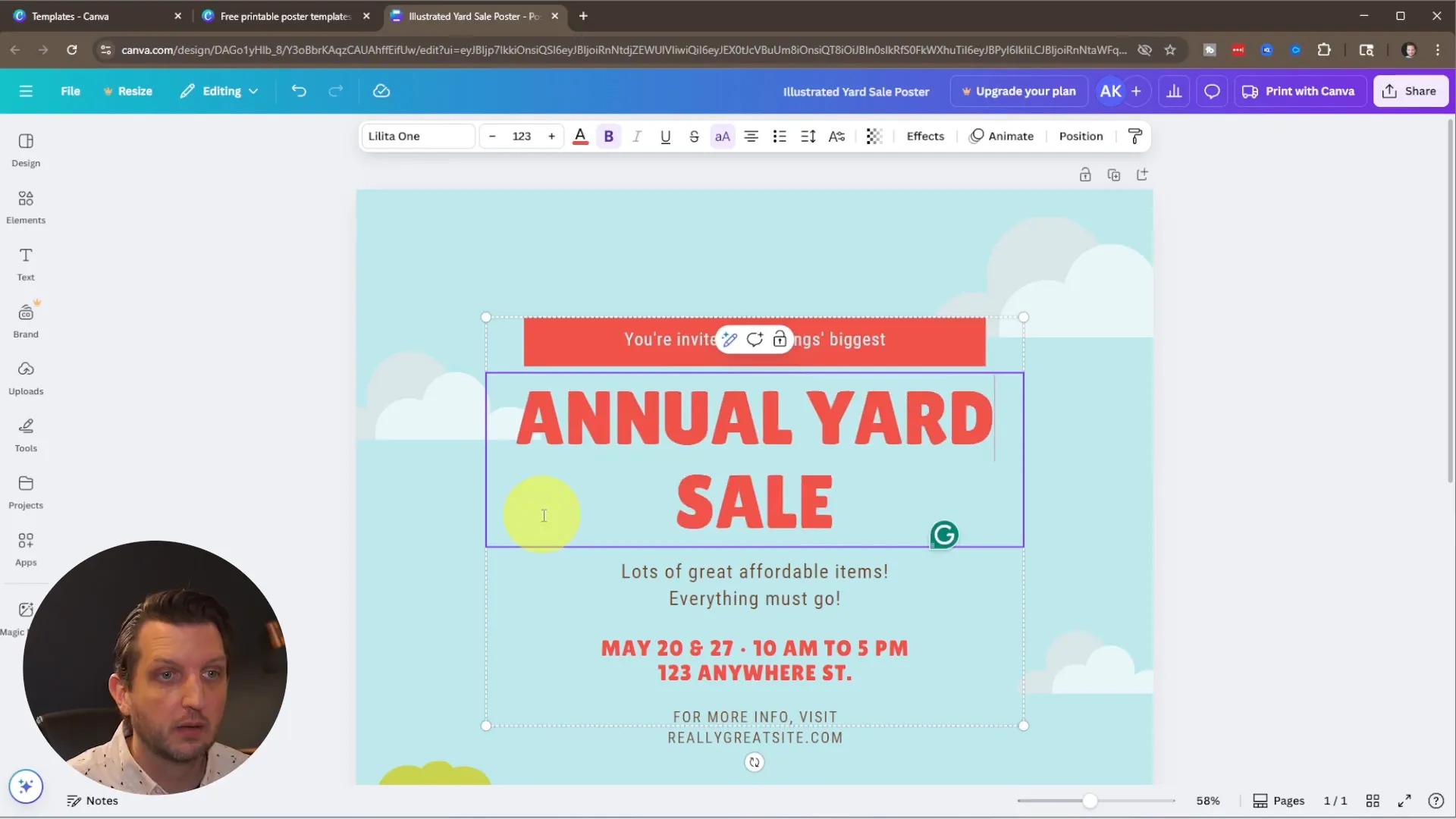Open the Elements panel
1456x819 pixels.
pyautogui.click(x=26, y=207)
